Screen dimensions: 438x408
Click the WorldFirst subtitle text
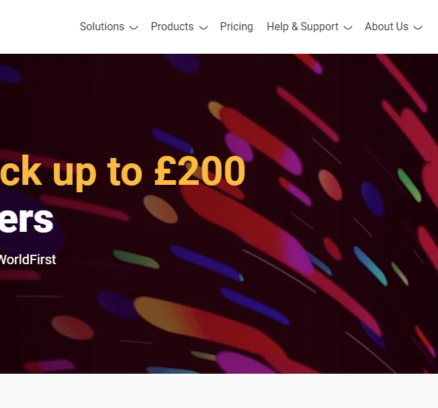(28, 260)
